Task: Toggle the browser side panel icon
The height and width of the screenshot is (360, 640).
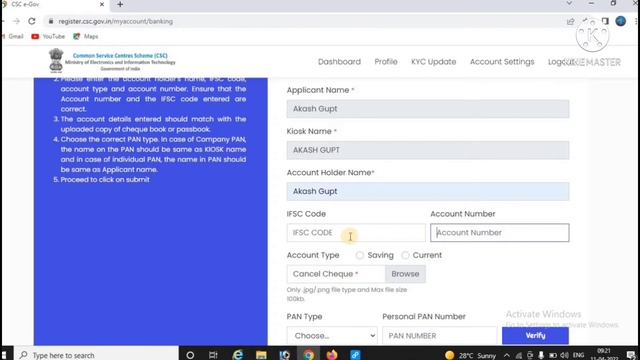Action: 605,21
